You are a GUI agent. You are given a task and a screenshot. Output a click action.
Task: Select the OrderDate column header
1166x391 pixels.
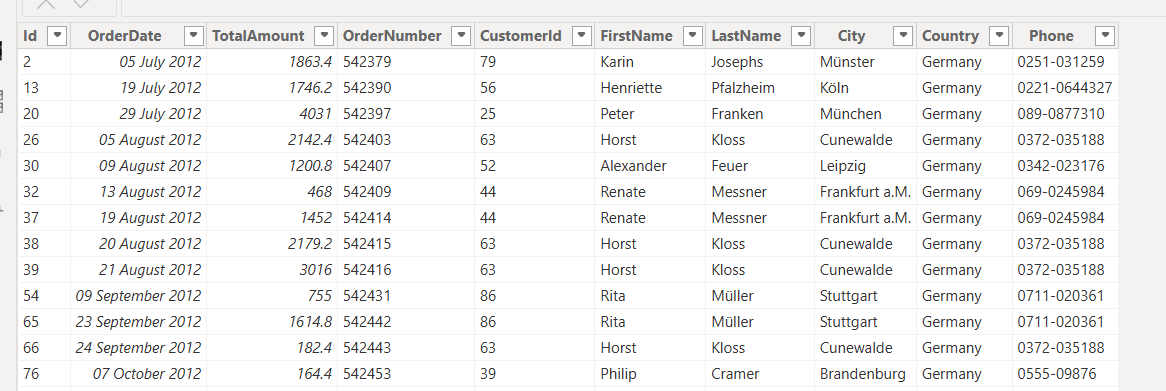(124, 36)
